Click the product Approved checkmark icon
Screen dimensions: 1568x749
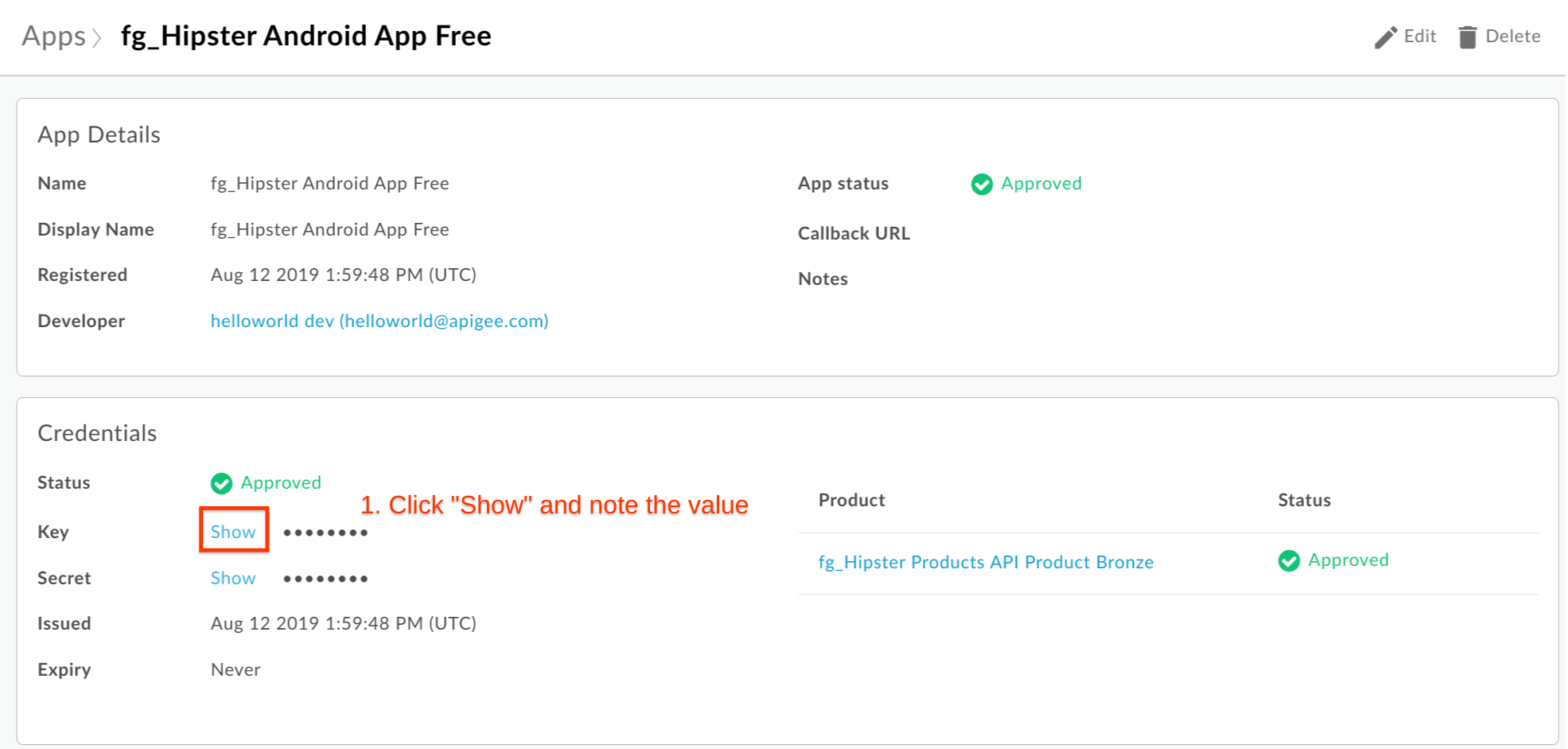(x=1289, y=560)
